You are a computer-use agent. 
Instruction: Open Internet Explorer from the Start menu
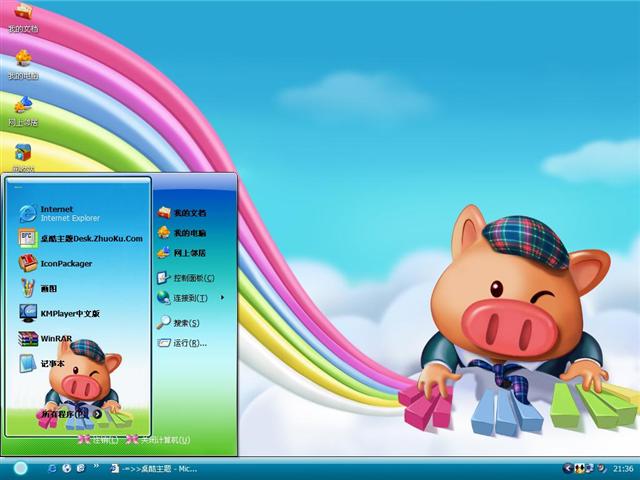tap(59, 213)
